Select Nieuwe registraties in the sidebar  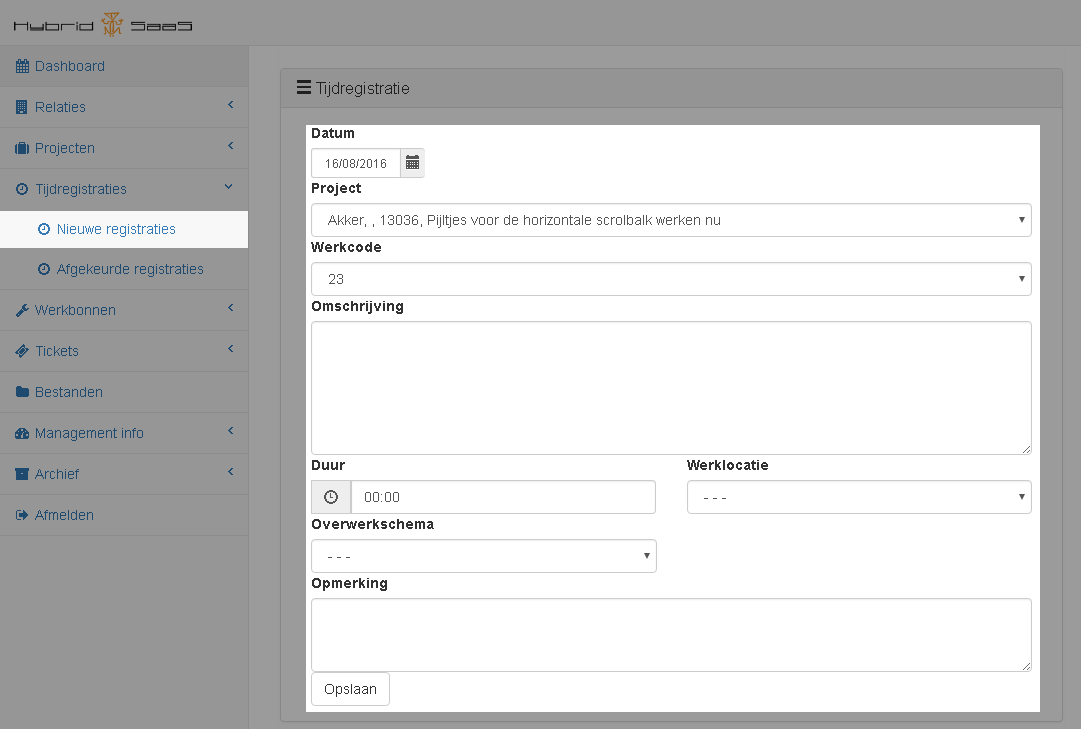pos(116,229)
